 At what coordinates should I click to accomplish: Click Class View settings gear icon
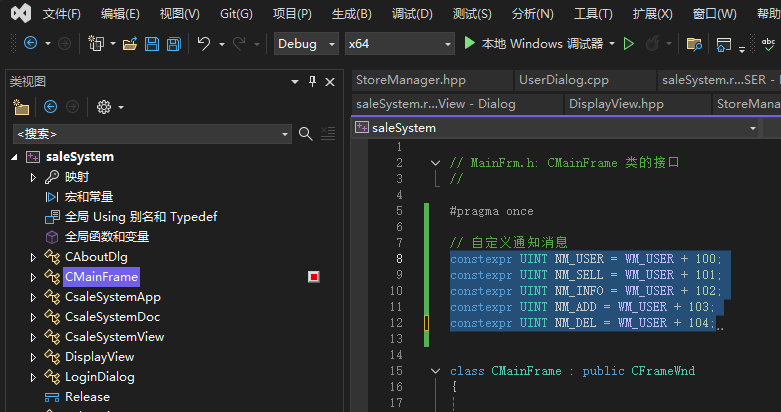(103, 107)
